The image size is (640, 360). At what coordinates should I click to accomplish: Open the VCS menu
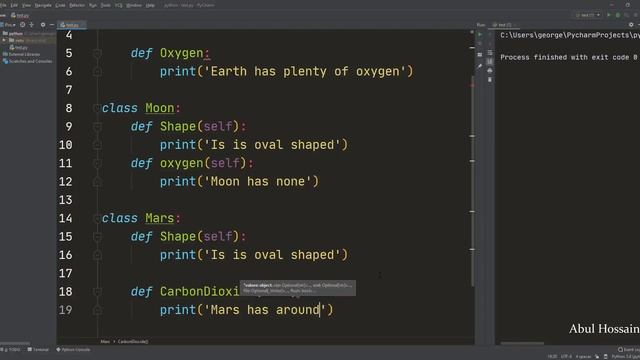[x=118, y=5]
